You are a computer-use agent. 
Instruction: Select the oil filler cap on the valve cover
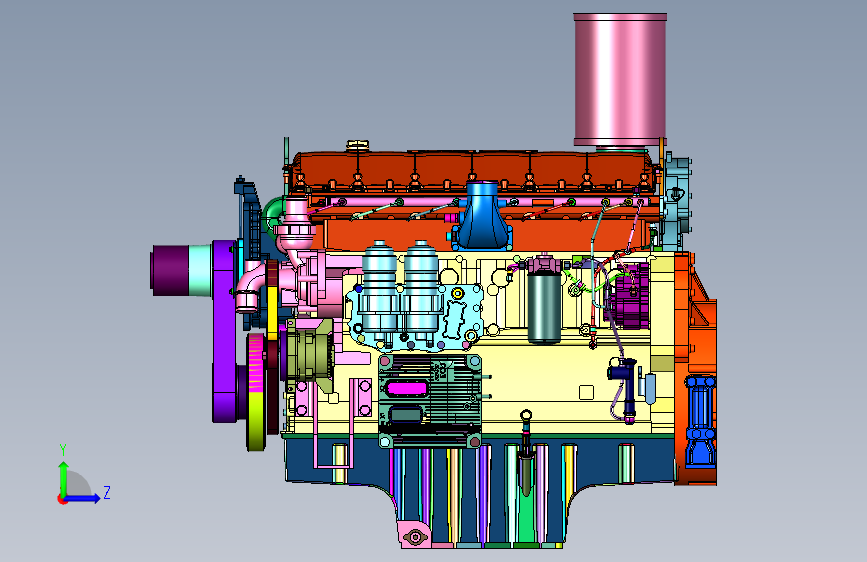(357, 145)
